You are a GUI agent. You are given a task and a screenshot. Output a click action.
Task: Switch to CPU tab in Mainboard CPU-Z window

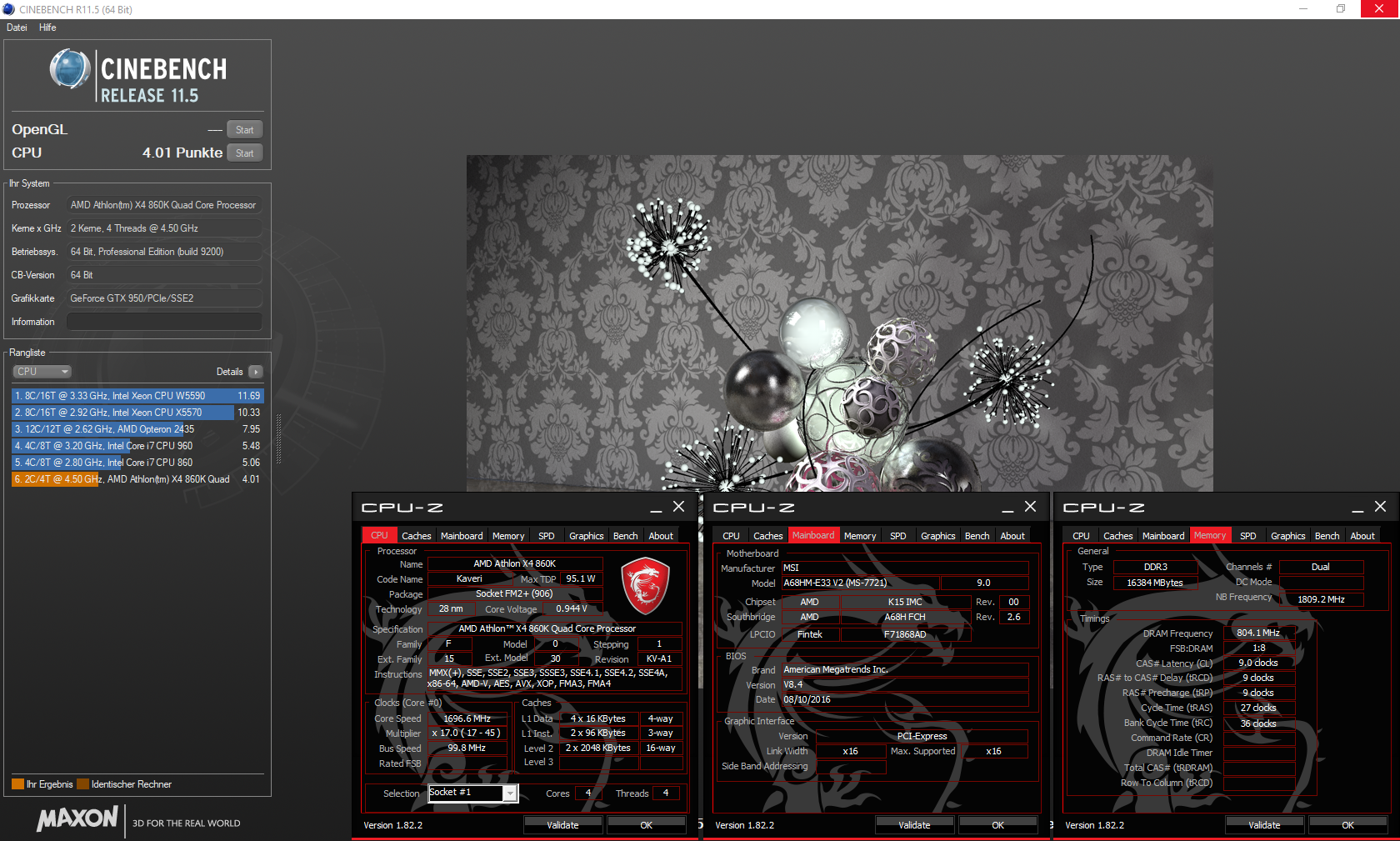[732, 536]
